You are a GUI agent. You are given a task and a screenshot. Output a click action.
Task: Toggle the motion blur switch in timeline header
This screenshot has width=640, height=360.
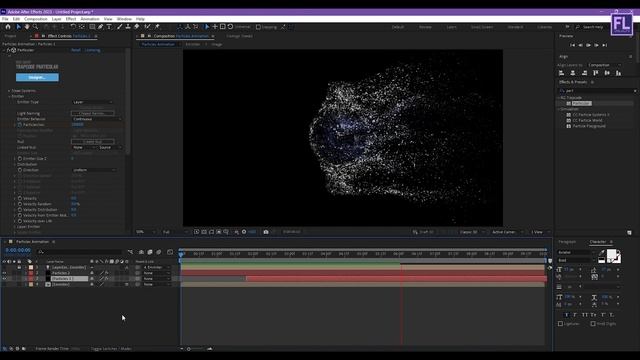pyautogui.click(x=159, y=252)
